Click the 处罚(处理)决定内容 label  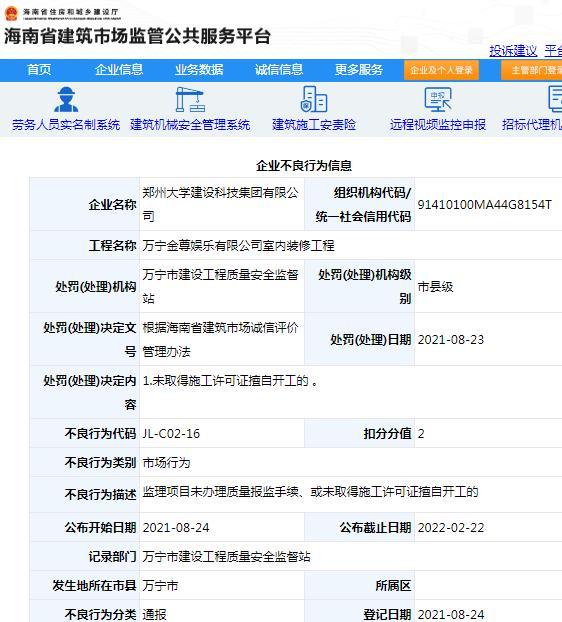tap(90, 393)
